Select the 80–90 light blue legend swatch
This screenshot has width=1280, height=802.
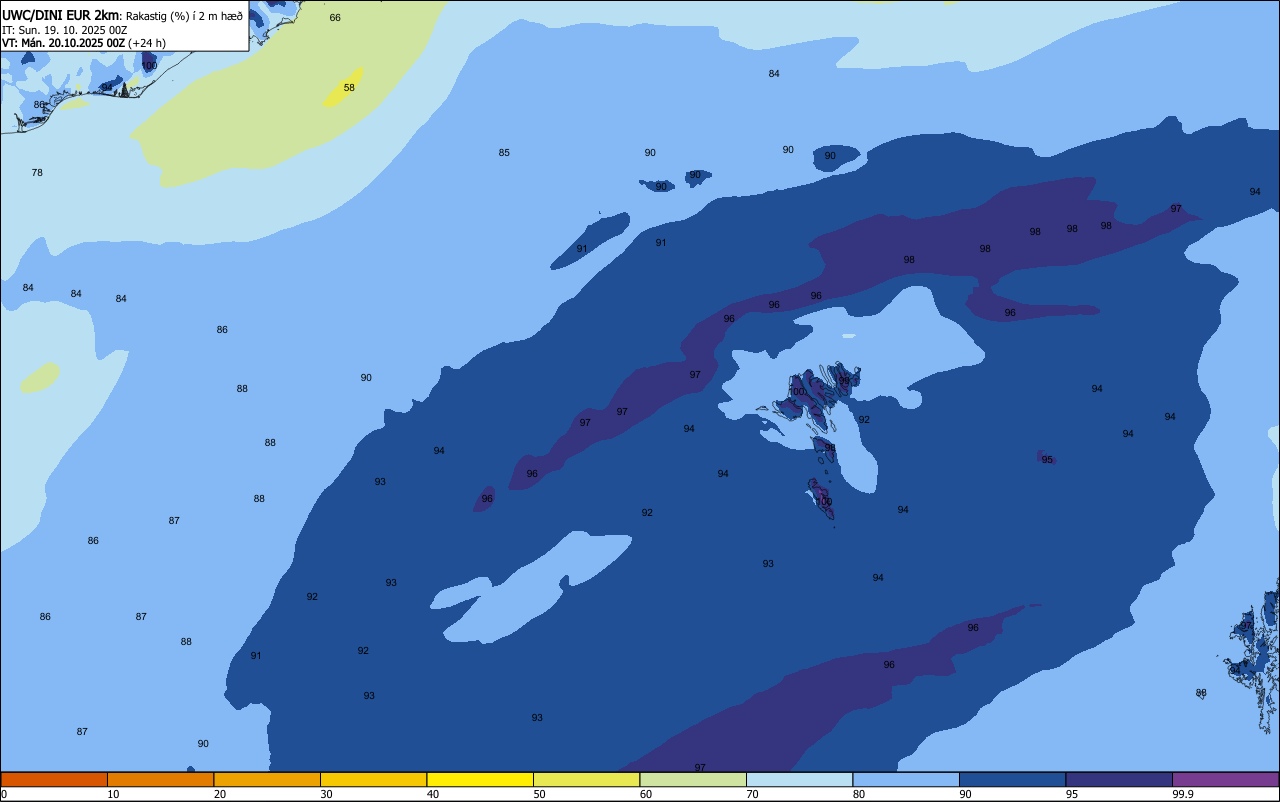906,779
